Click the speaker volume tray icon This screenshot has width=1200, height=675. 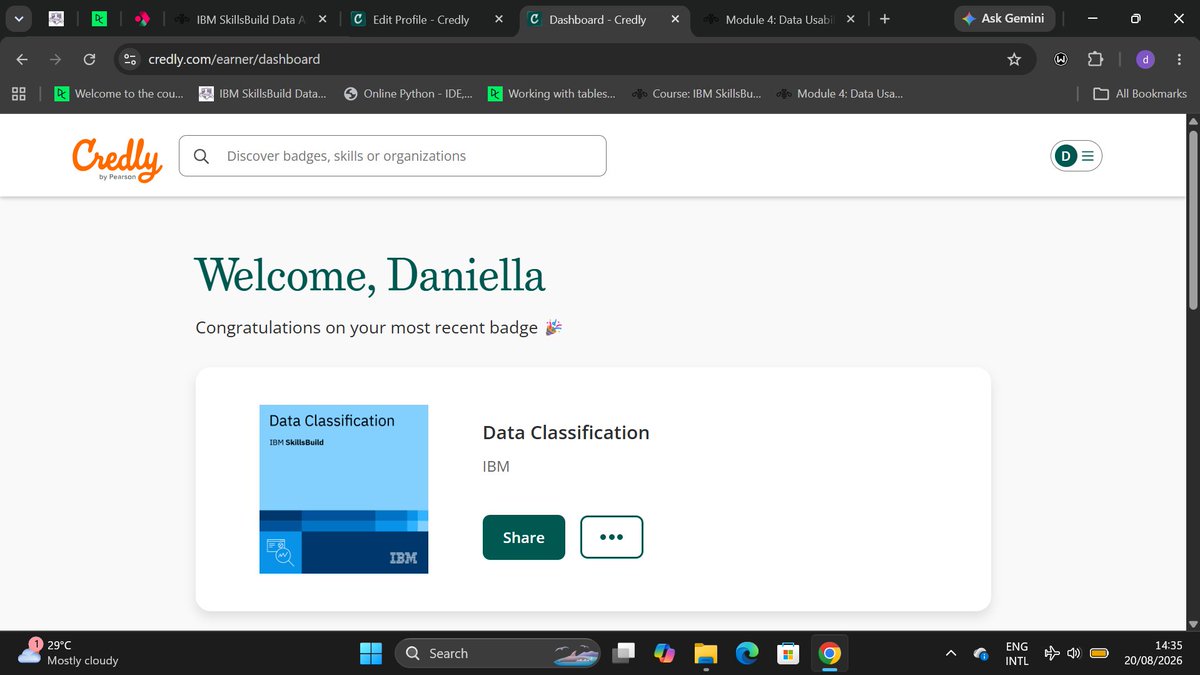click(x=1074, y=653)
